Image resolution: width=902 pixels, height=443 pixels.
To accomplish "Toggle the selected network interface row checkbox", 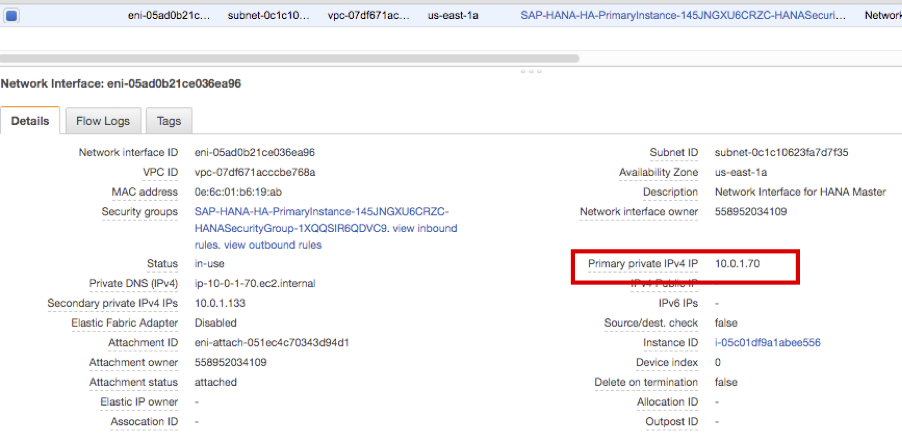I will [9, 16].
